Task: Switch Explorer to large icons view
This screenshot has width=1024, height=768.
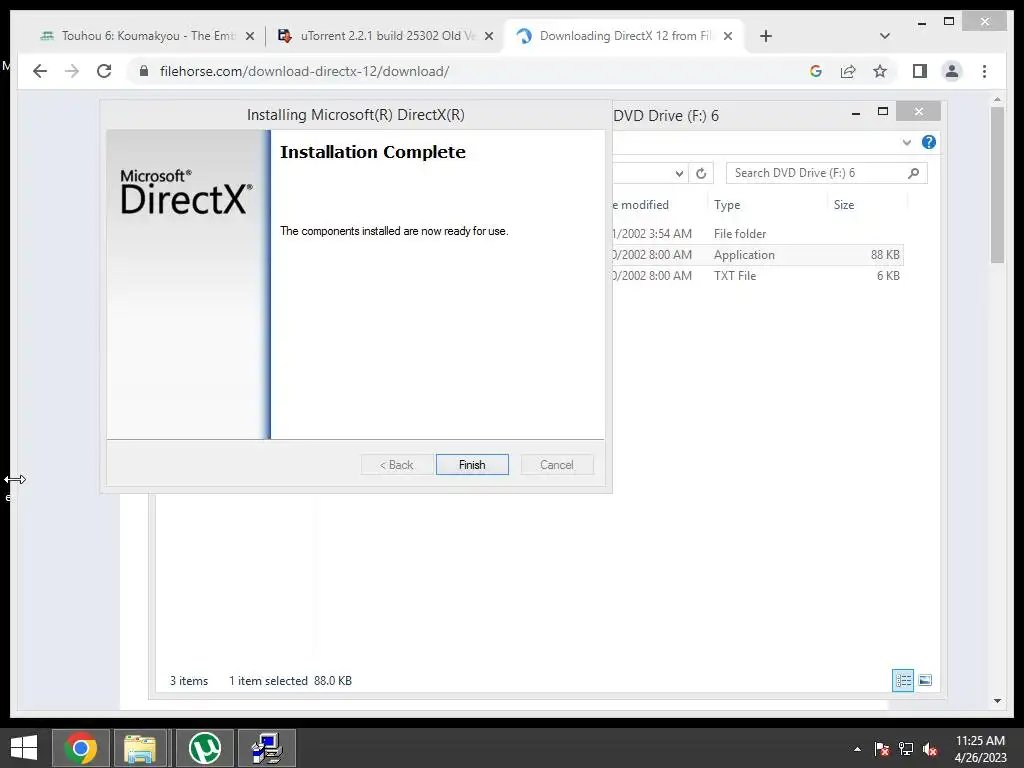Action: [925, 680]
